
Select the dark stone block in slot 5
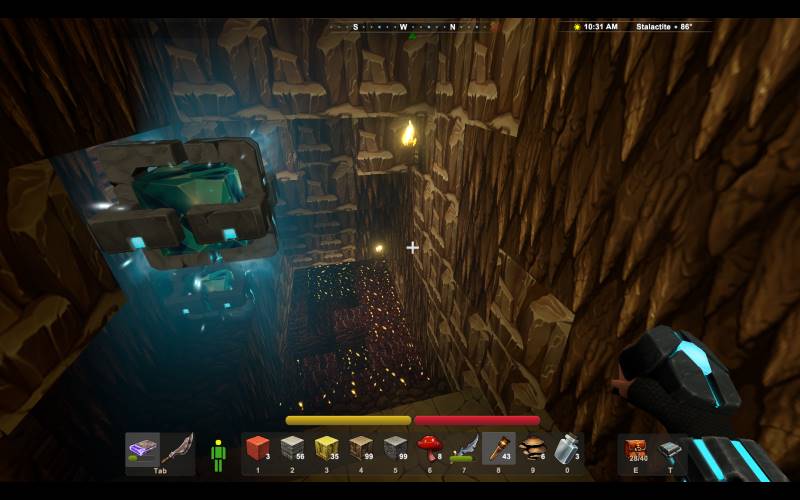pyautogui.click(x=396, y=449)
